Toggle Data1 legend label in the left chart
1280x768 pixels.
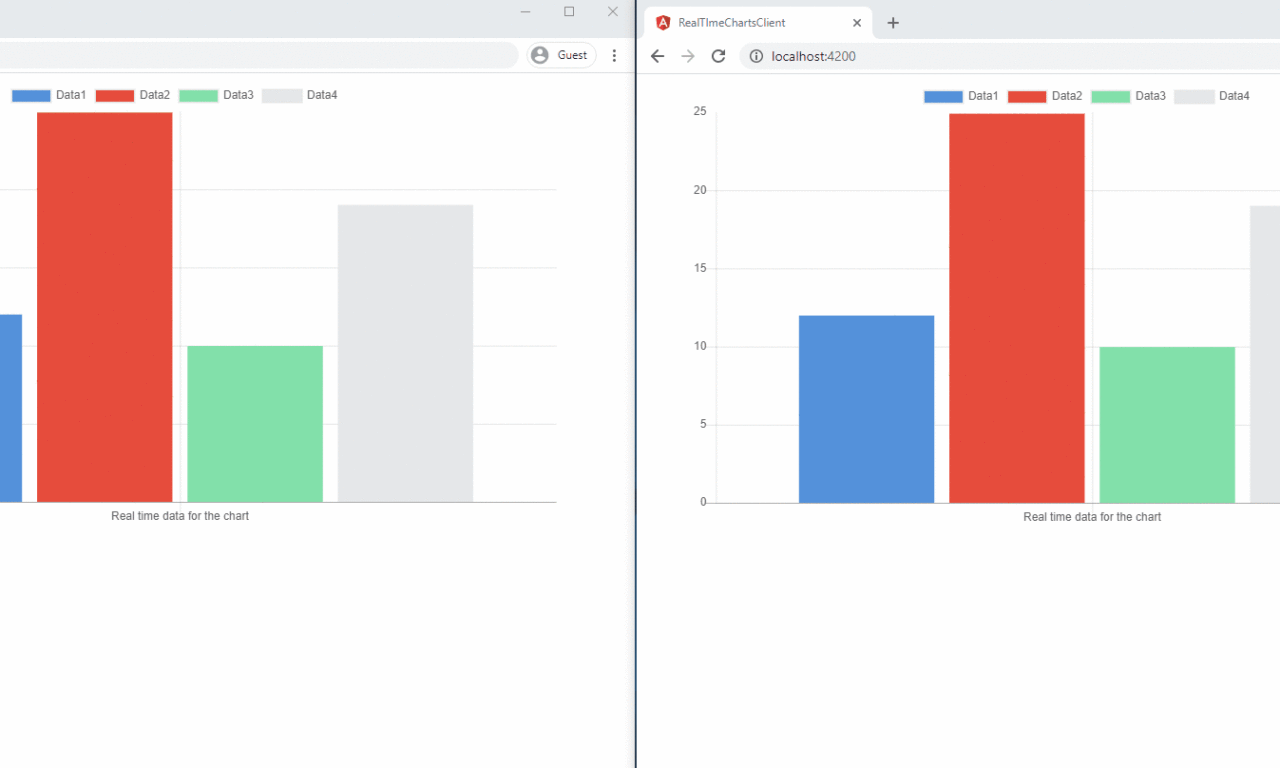(70, 95)
